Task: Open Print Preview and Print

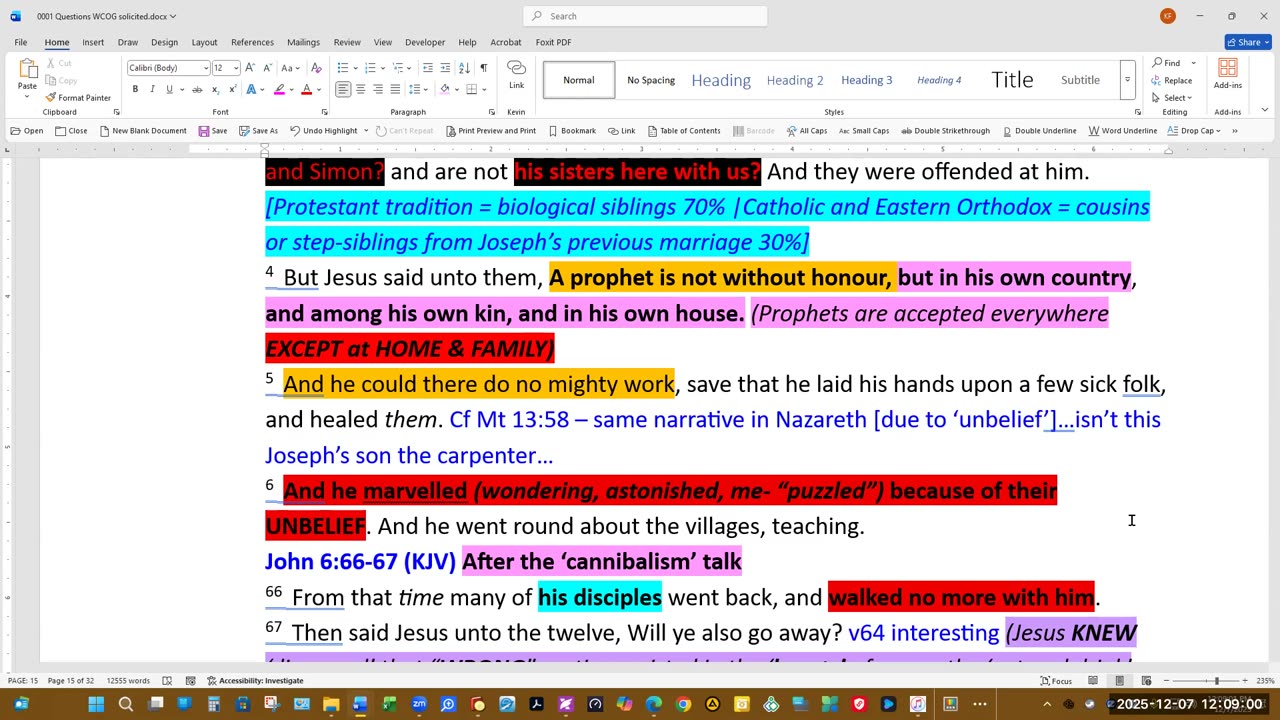Action: click(490, 131)
